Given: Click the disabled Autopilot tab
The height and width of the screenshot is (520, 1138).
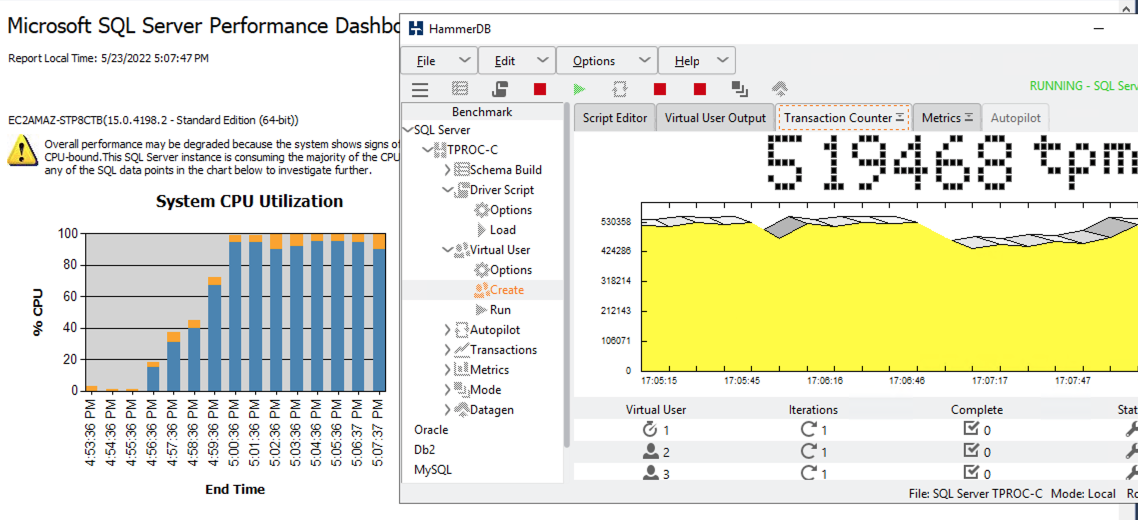Looking at the screenshot, I should (x=1015, y=118).
